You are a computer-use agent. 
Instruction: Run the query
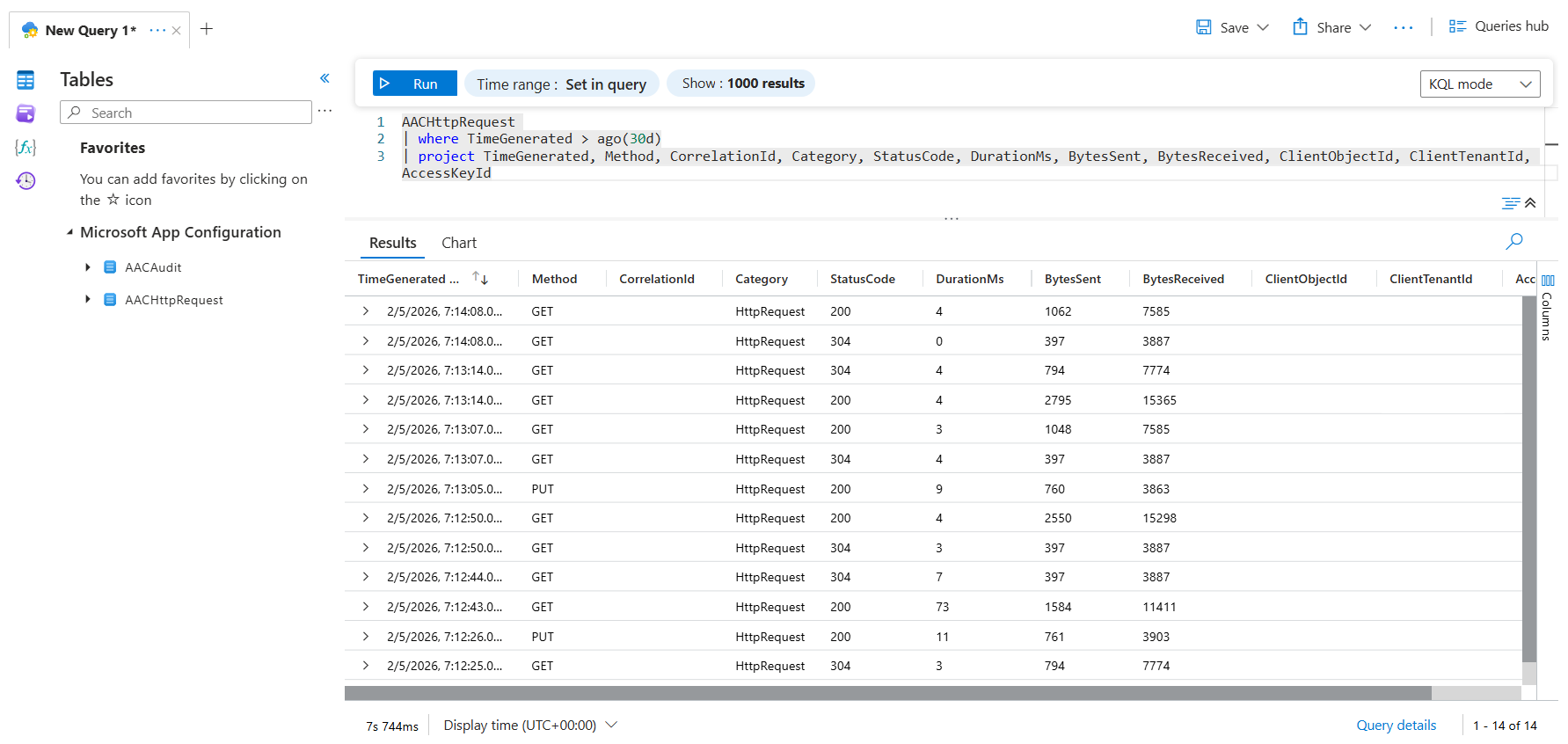click(414, 84)
